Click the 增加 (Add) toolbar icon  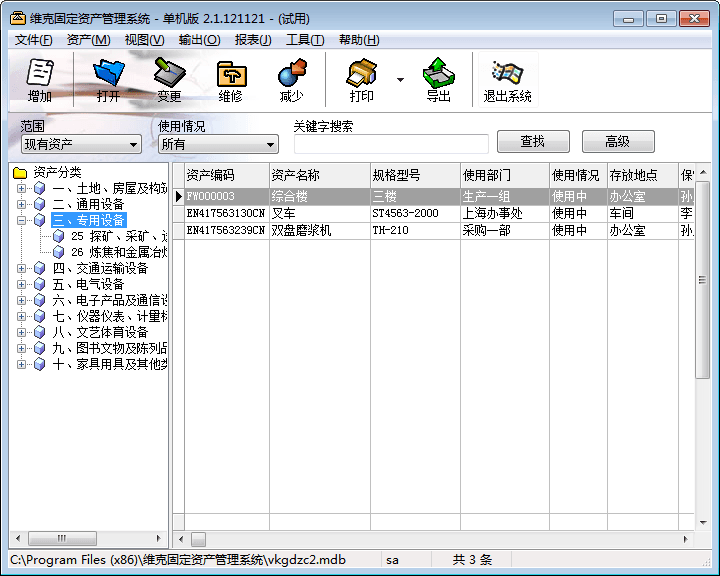click(x=40, y=80)
